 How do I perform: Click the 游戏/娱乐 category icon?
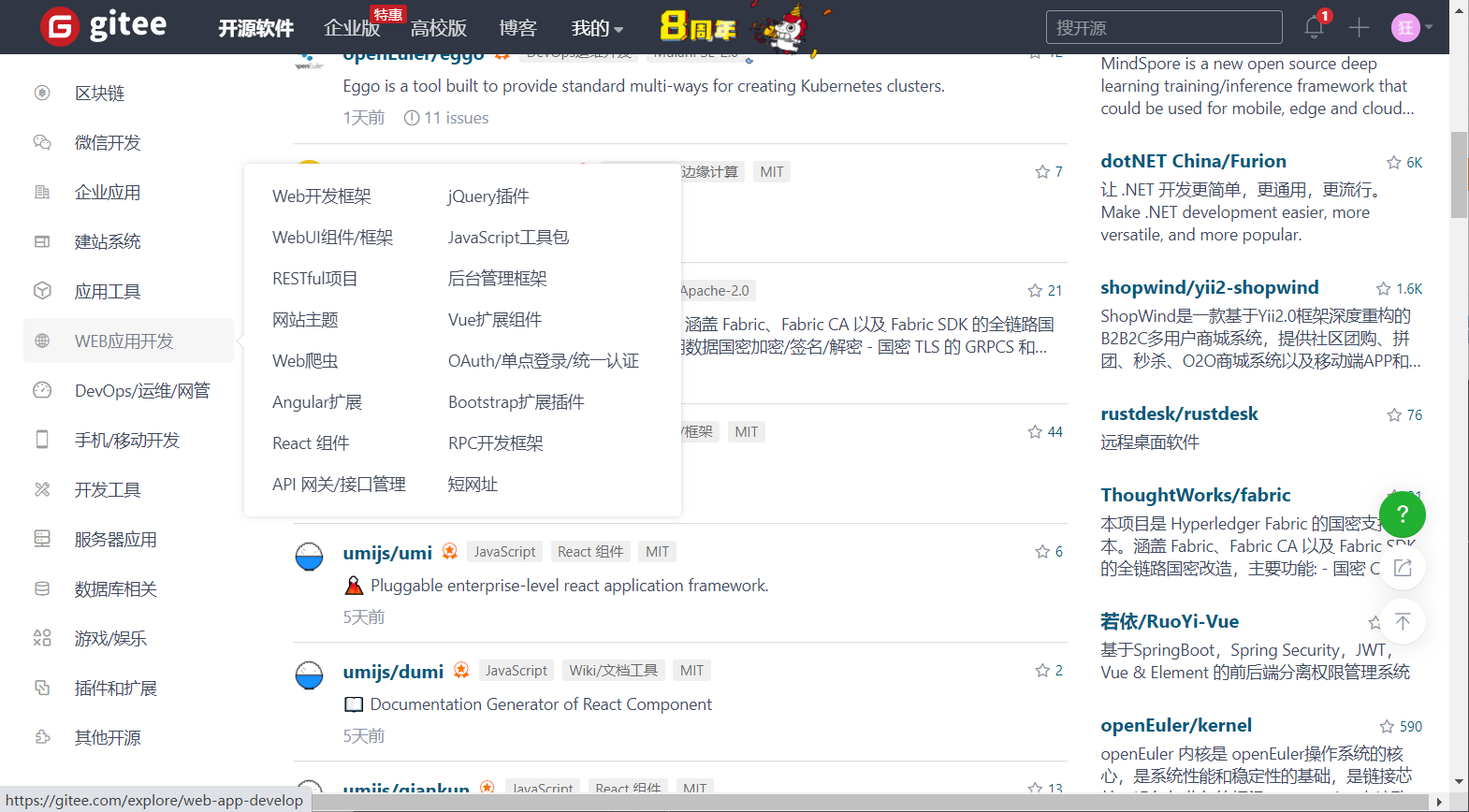point(42,638)
